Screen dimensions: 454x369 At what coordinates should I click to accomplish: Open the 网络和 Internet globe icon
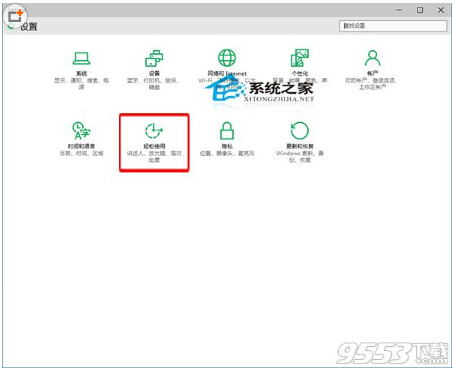[227, 58]
